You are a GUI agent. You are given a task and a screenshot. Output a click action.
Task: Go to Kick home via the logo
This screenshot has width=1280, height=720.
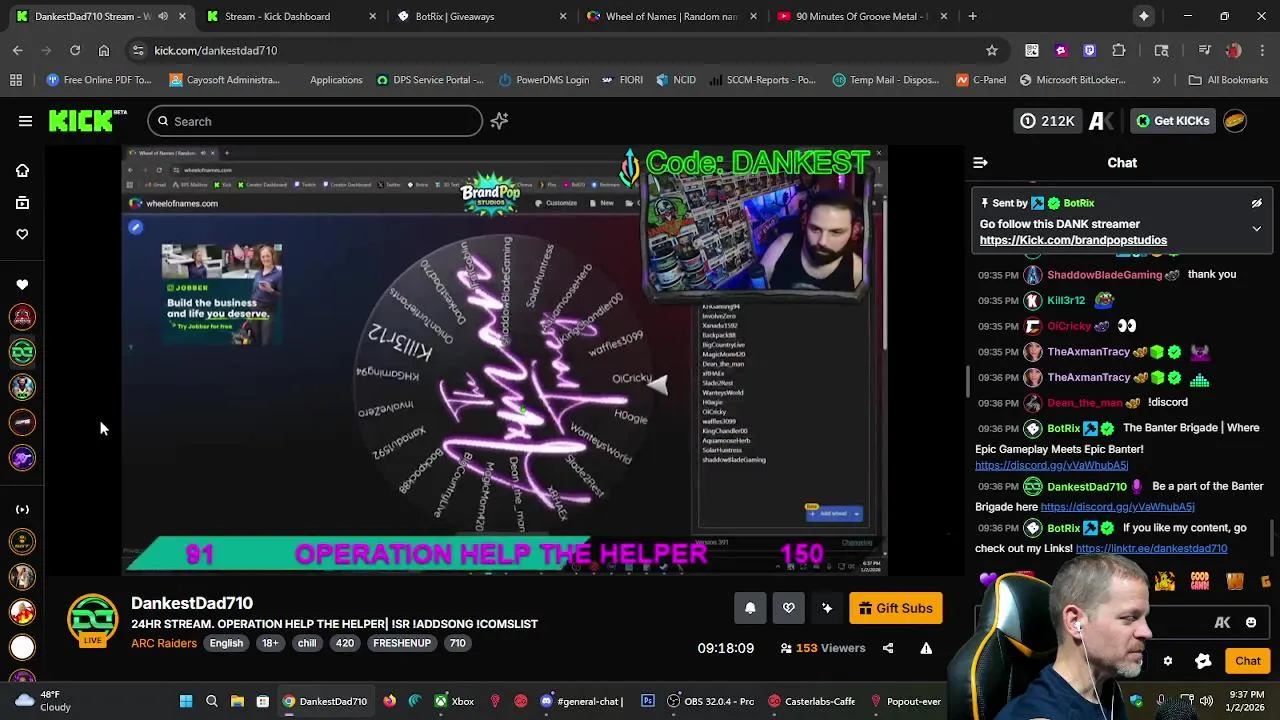pos(87,121)
